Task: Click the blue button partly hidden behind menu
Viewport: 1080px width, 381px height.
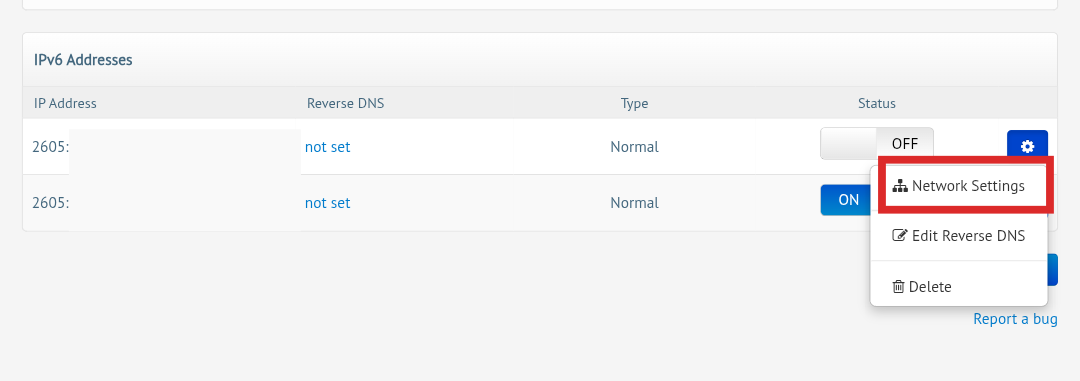Action: [x=1052, y=269]
